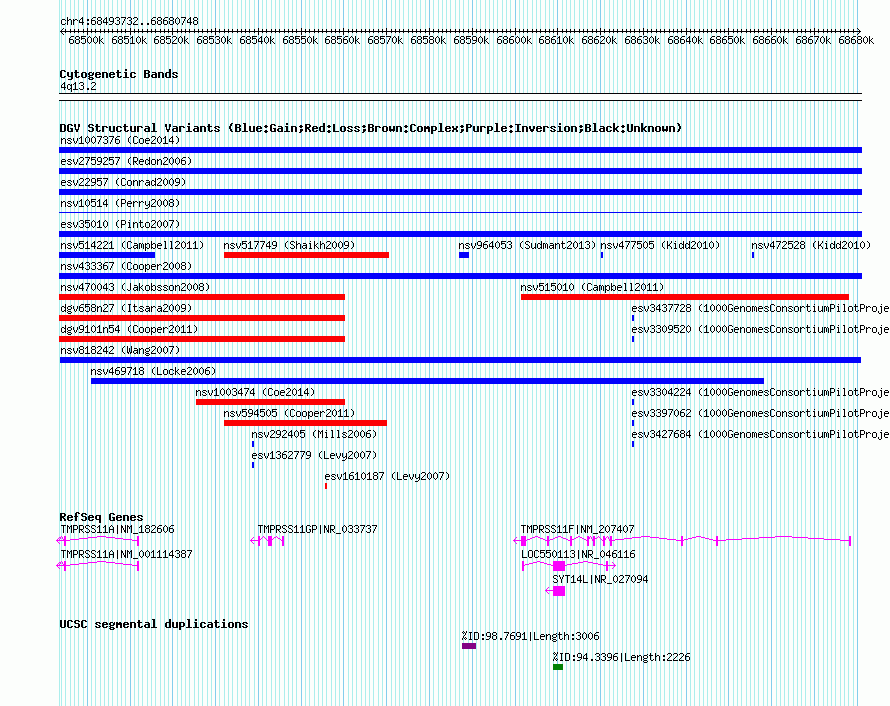This screenshot has height=706, width=890.
Task: Click the green %ID:94.3396 duplication block
Action: (x=558, y=667)
